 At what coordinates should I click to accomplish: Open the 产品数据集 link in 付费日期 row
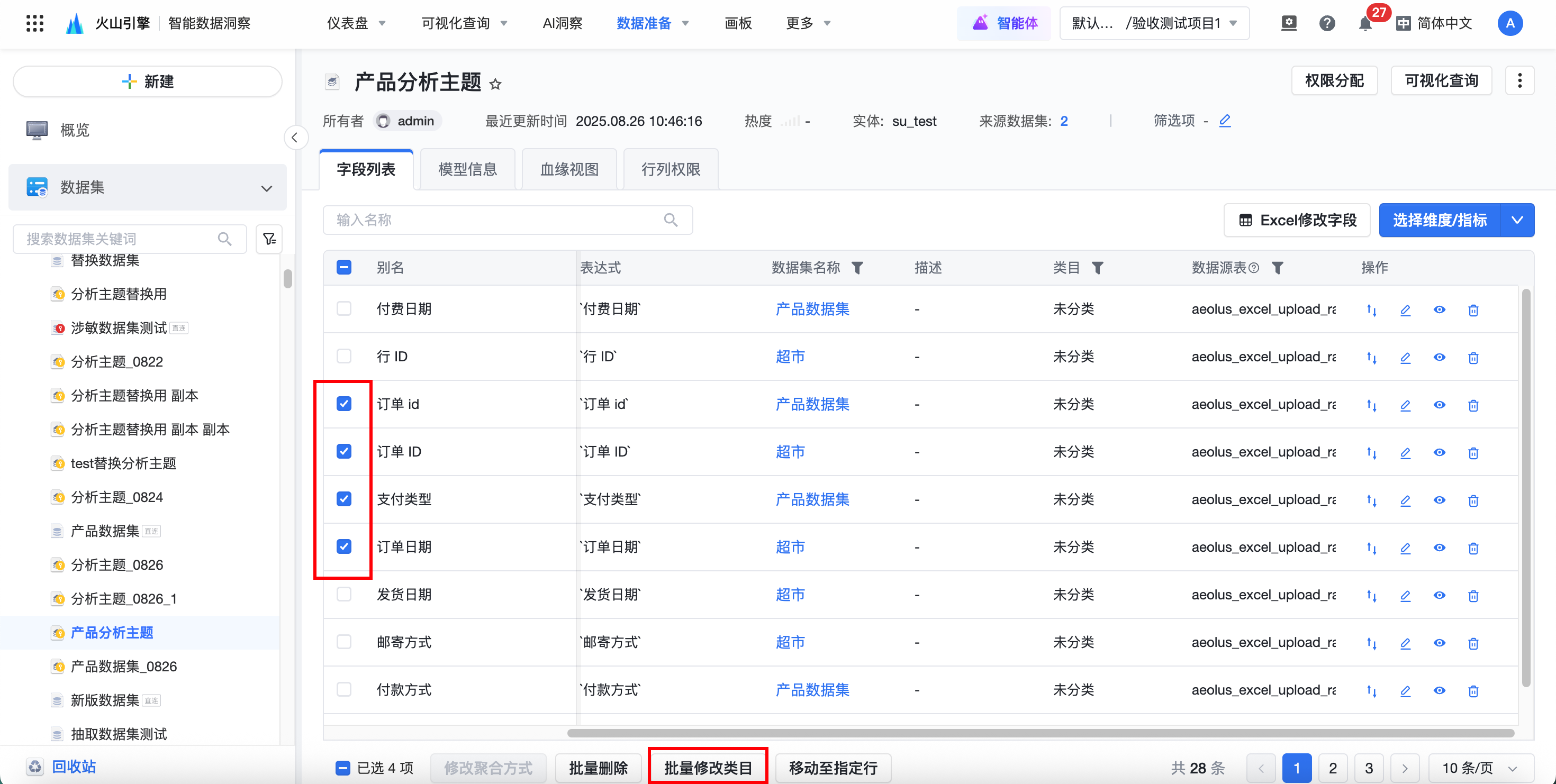click(812, 309)
